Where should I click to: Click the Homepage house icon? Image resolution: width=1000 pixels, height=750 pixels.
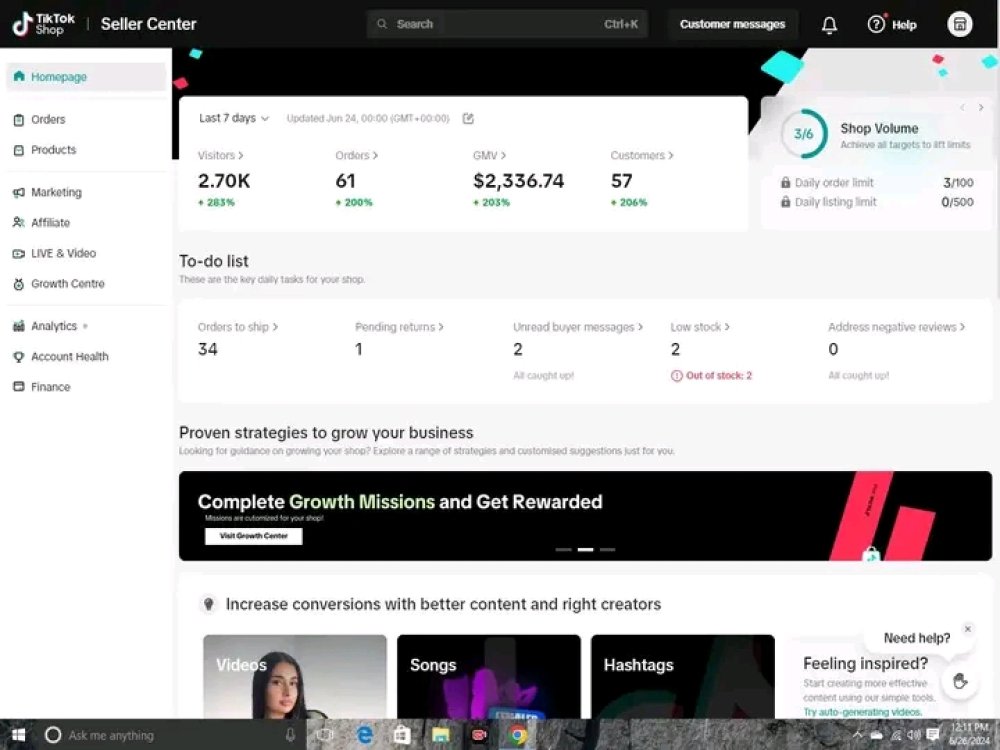(x=18, y=77)
